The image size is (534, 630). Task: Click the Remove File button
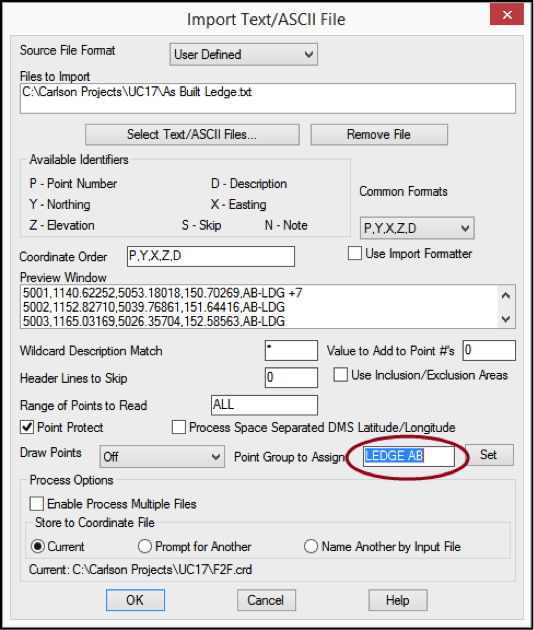(x=379, y=135)
